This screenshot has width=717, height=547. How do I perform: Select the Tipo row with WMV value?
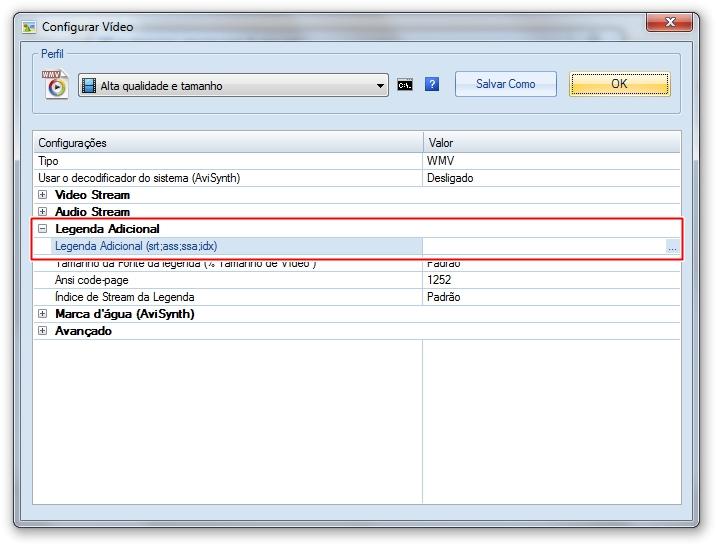pyautogui.click(x=228, y=161)
